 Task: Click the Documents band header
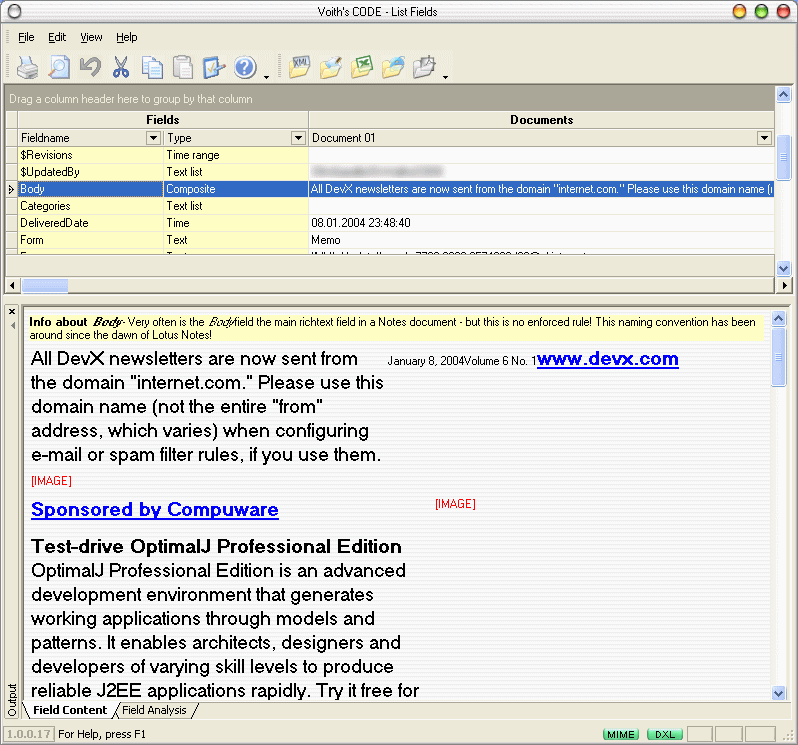pyautogui.click(x=542, y=120)
